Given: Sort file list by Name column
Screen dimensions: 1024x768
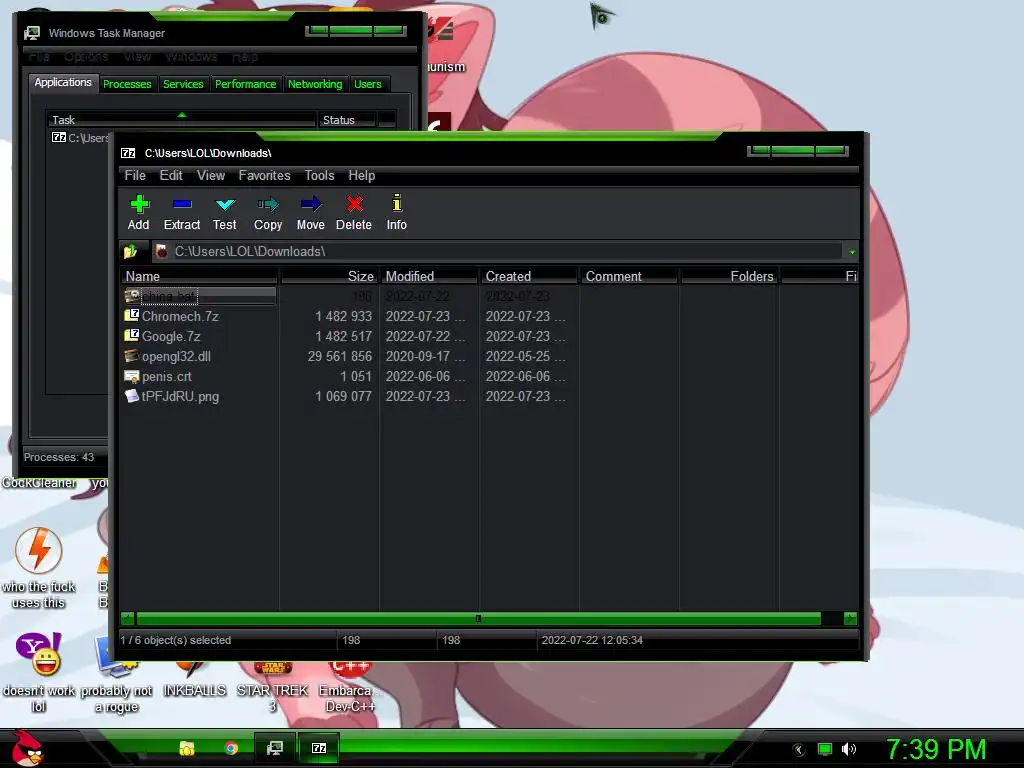Looking at the screenshot, I should pyautogui.click(x=200, y=276).
